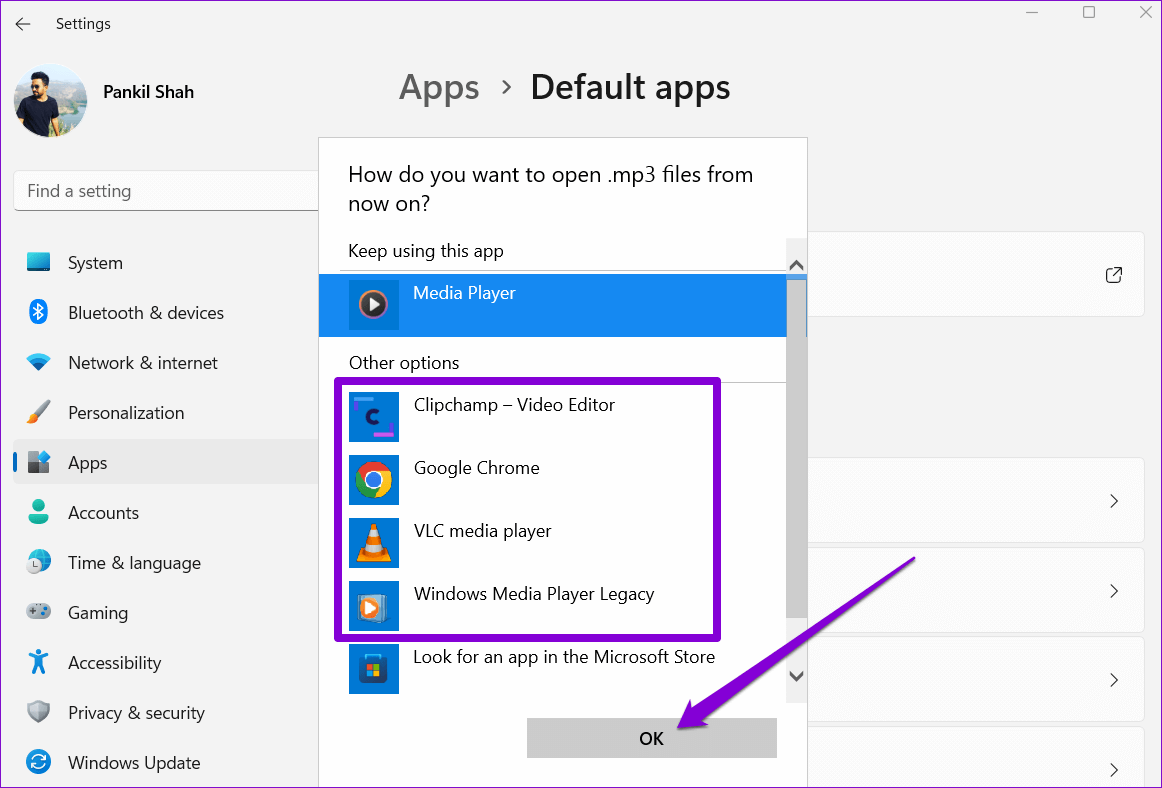Confirm selection with the OK button
The width and height of the screenshot is (1162, 788).
click(x=651, y=738)
